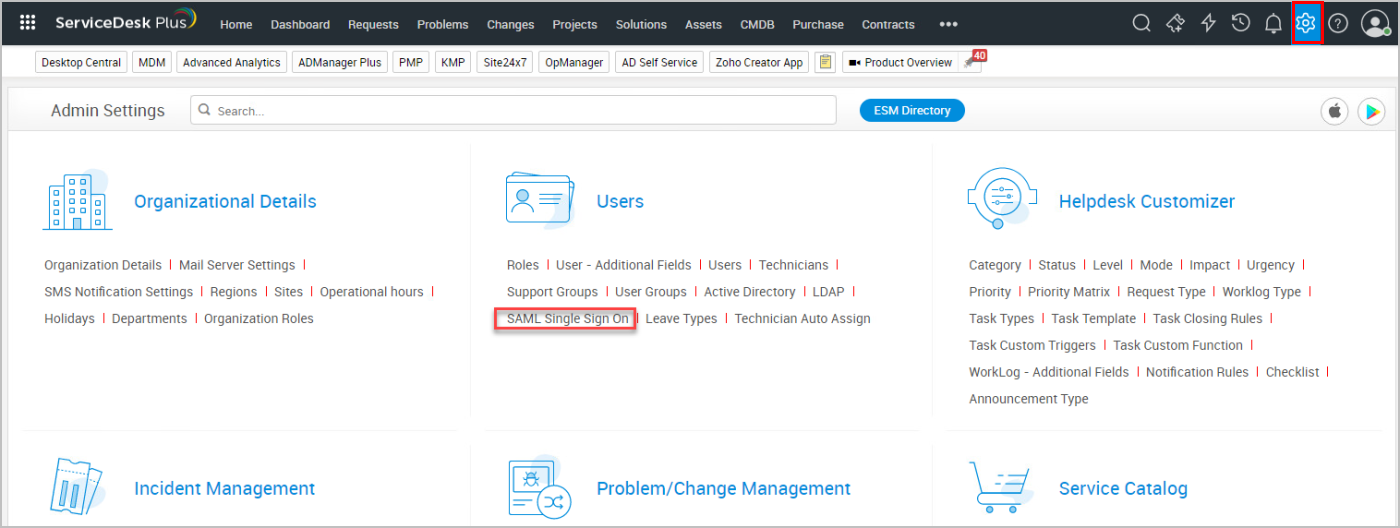Click the Service Catalog cart icon

click(x=1002, y=486)
